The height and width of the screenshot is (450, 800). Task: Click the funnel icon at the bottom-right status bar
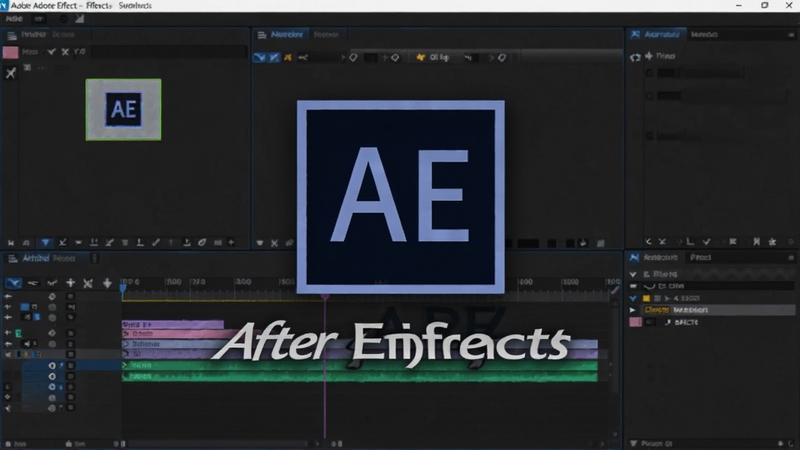tap(634, 443)
